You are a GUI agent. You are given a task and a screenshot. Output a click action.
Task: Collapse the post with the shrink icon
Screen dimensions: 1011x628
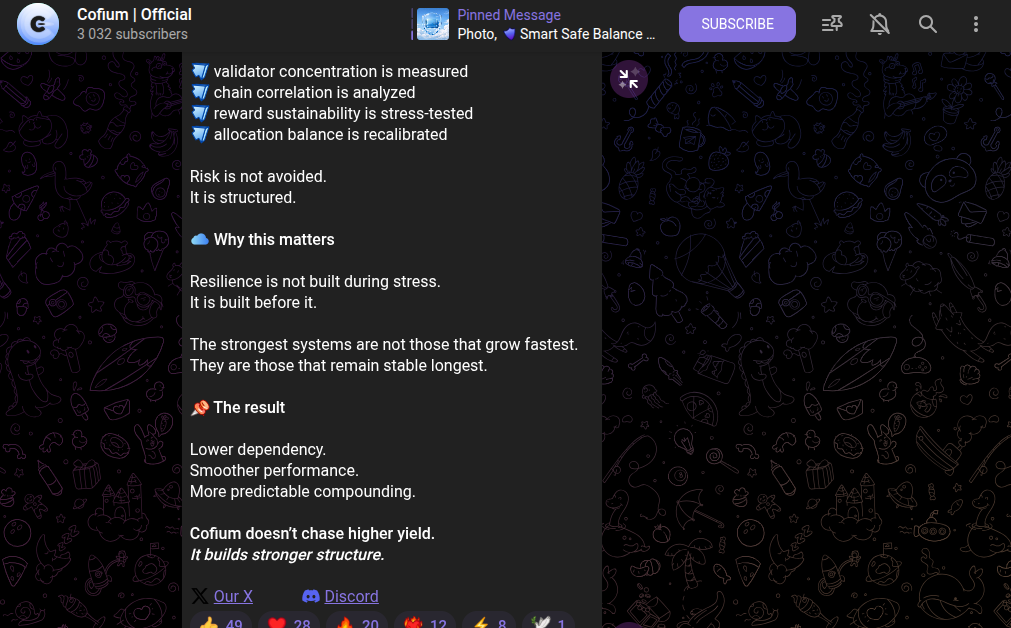(629, 80)
